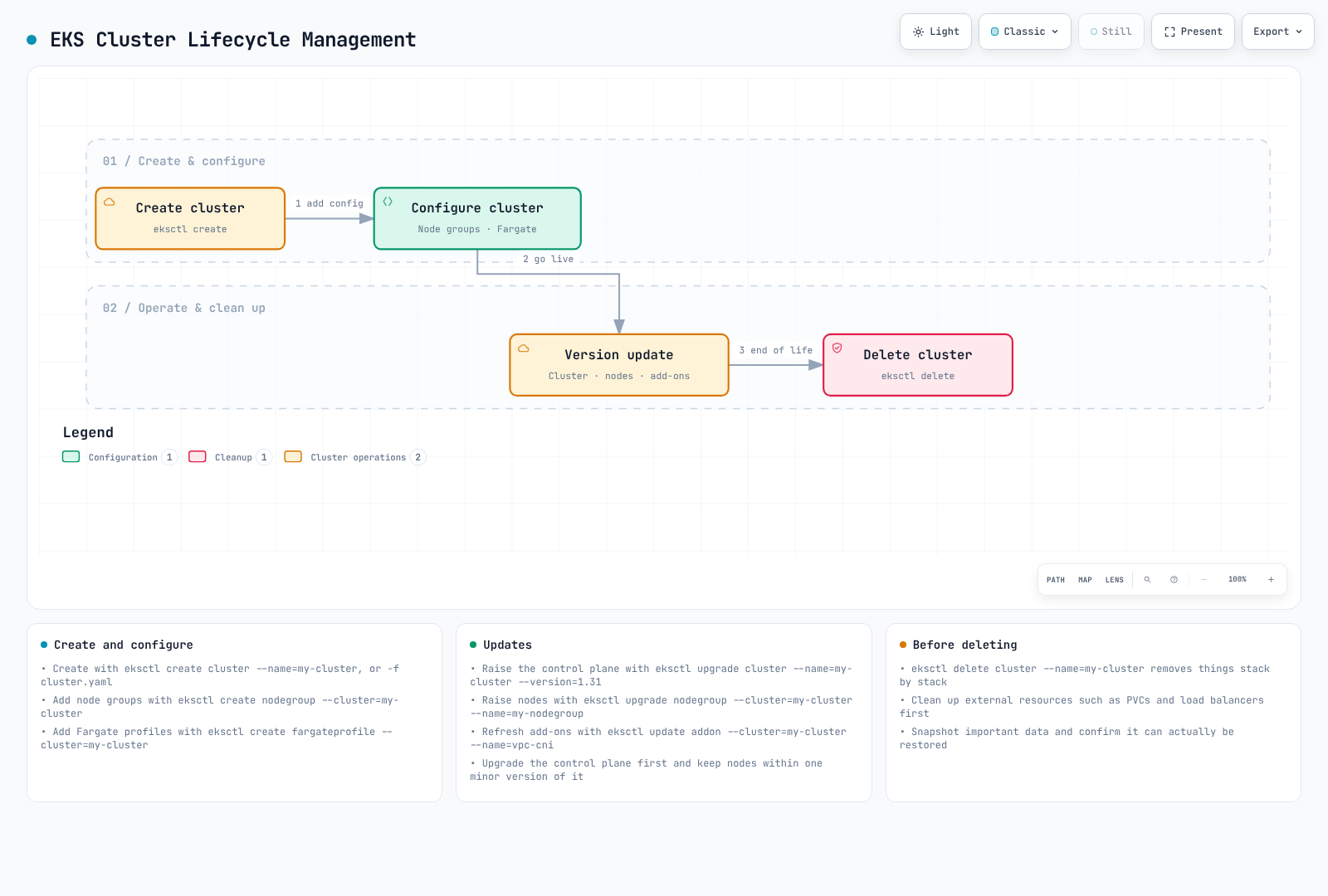Toggle the Light theme button
1328x896 pixels.
click(x=935, y=32)
